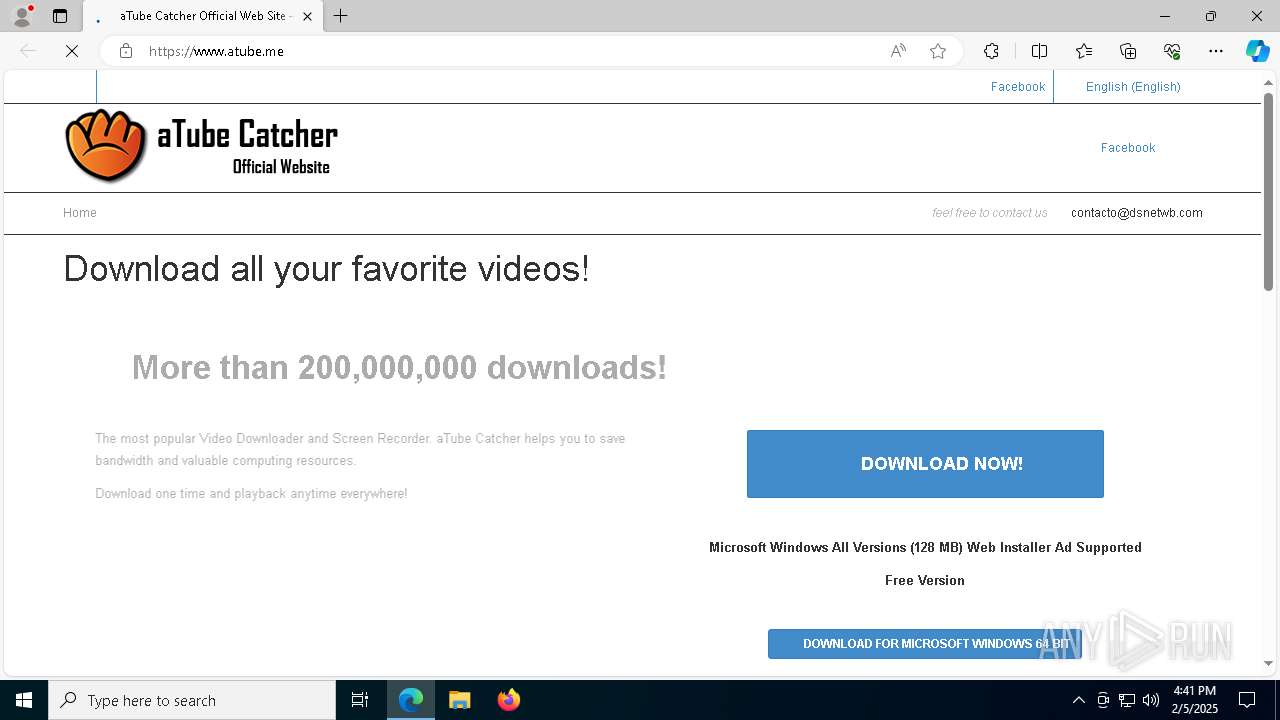
Task: Open the network tray icon
Action: pos(1127,700)
